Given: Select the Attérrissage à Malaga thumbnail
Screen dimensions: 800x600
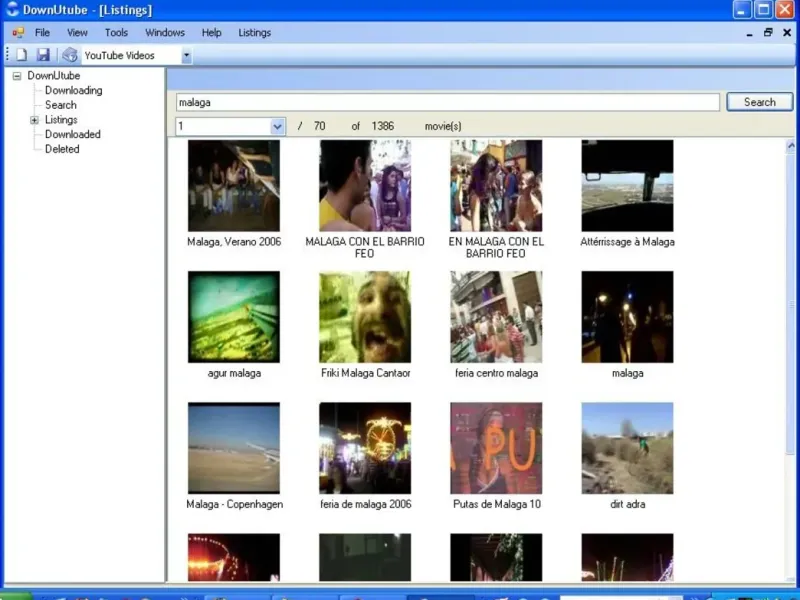Looking at the screenshot, I should tap(627, 186).
